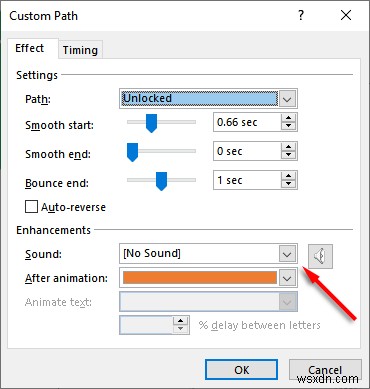Enable the Auto-reverse checkbox

[x=31, y=207]
